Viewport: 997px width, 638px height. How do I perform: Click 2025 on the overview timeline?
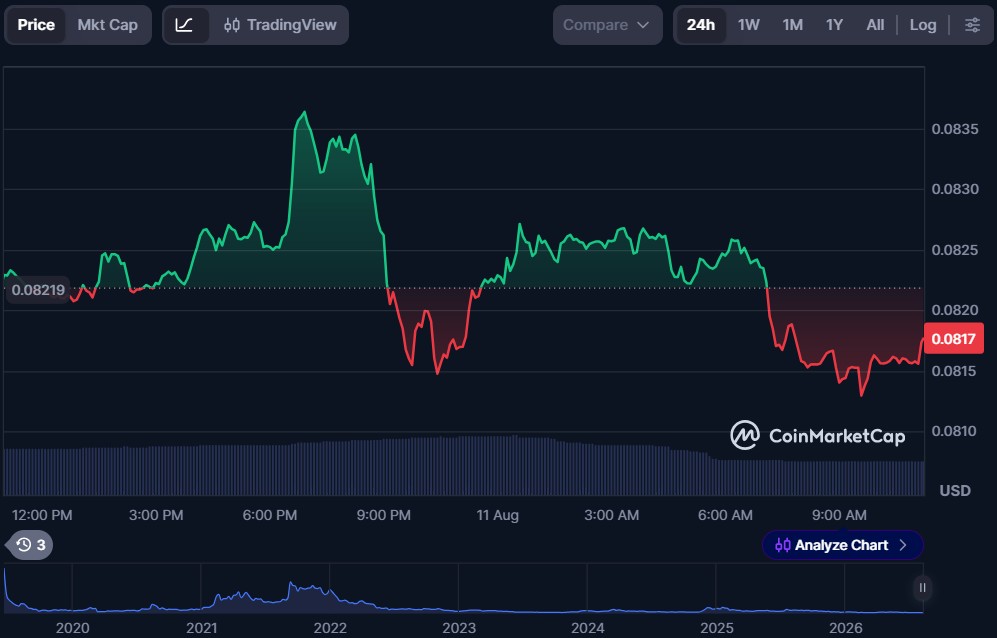[717, 628]
